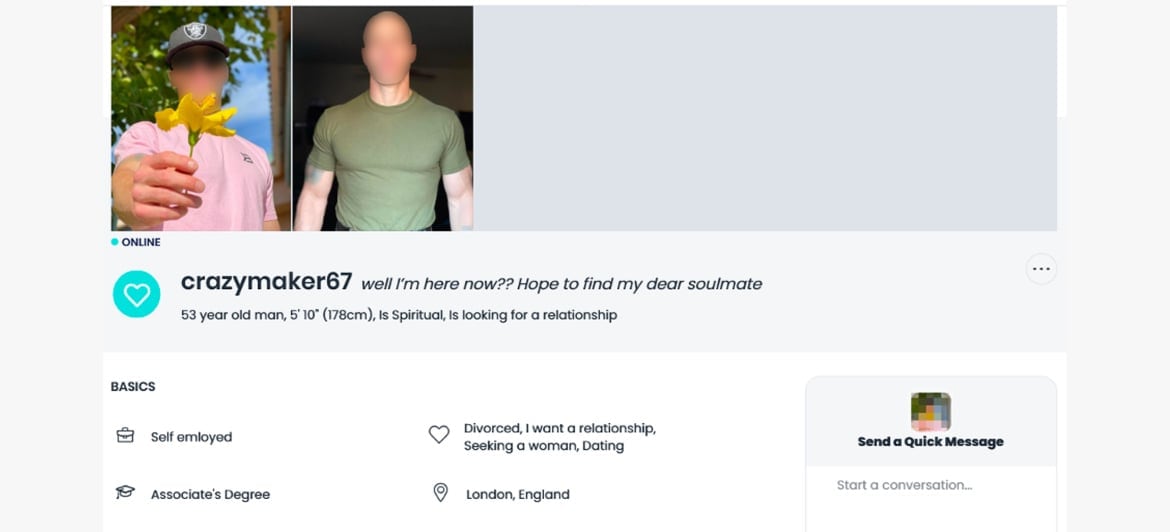Image resolution: width=1170 pixels, height=532 pixels.
Task: Click the briefcase occupation icon
Action: [x=125, y=436]
